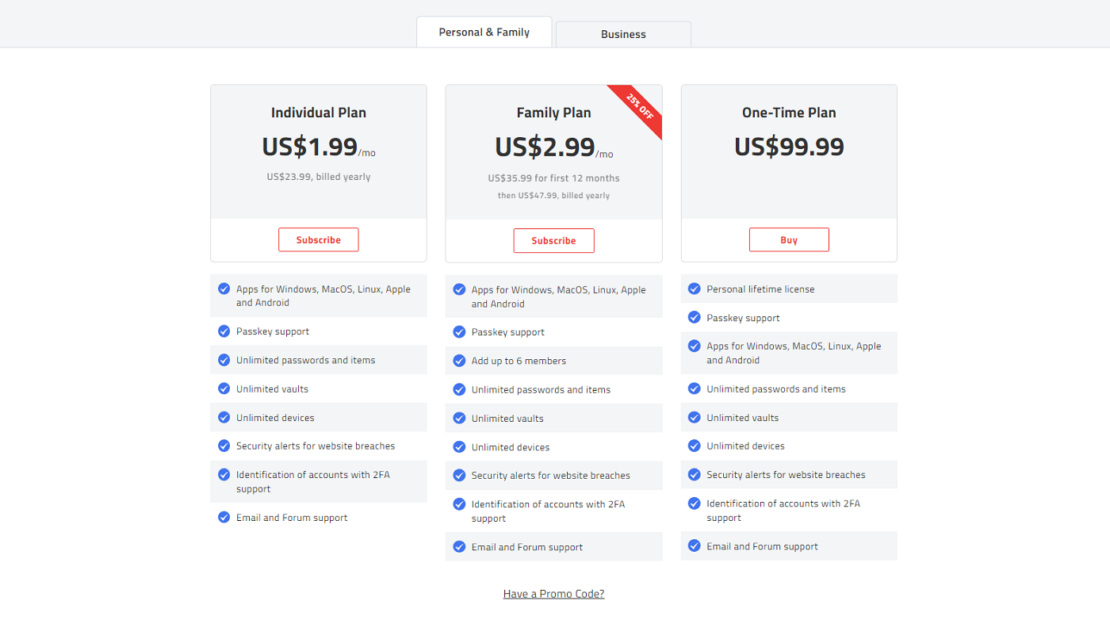
Task: Click Family Plan's Email and Forum support checkmark
Action: [459, 547]
